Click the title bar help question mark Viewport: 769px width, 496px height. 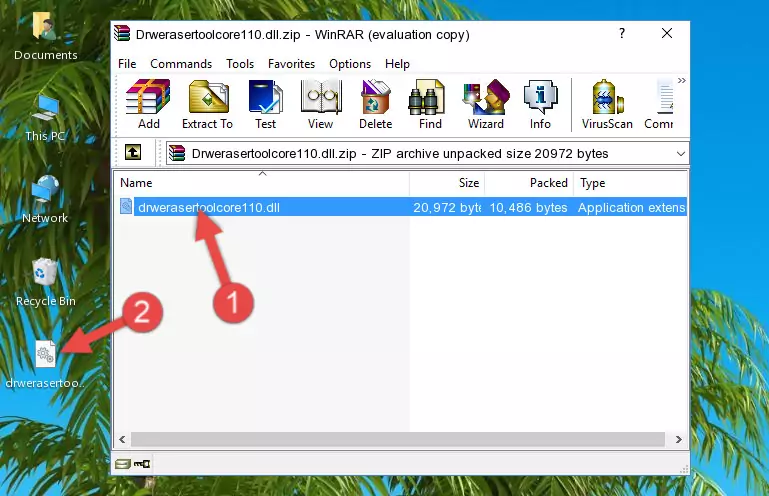(x=622, y=33)
